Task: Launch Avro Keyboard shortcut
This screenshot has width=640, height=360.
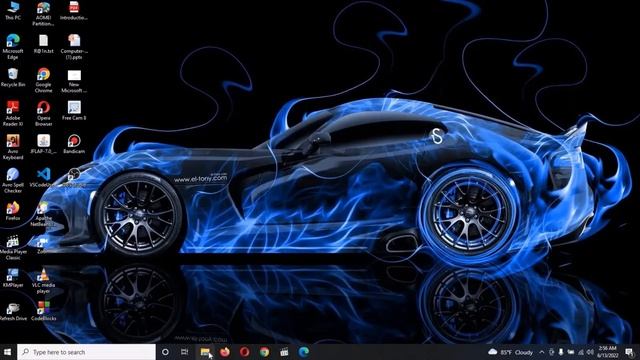Action: (13, 147)
